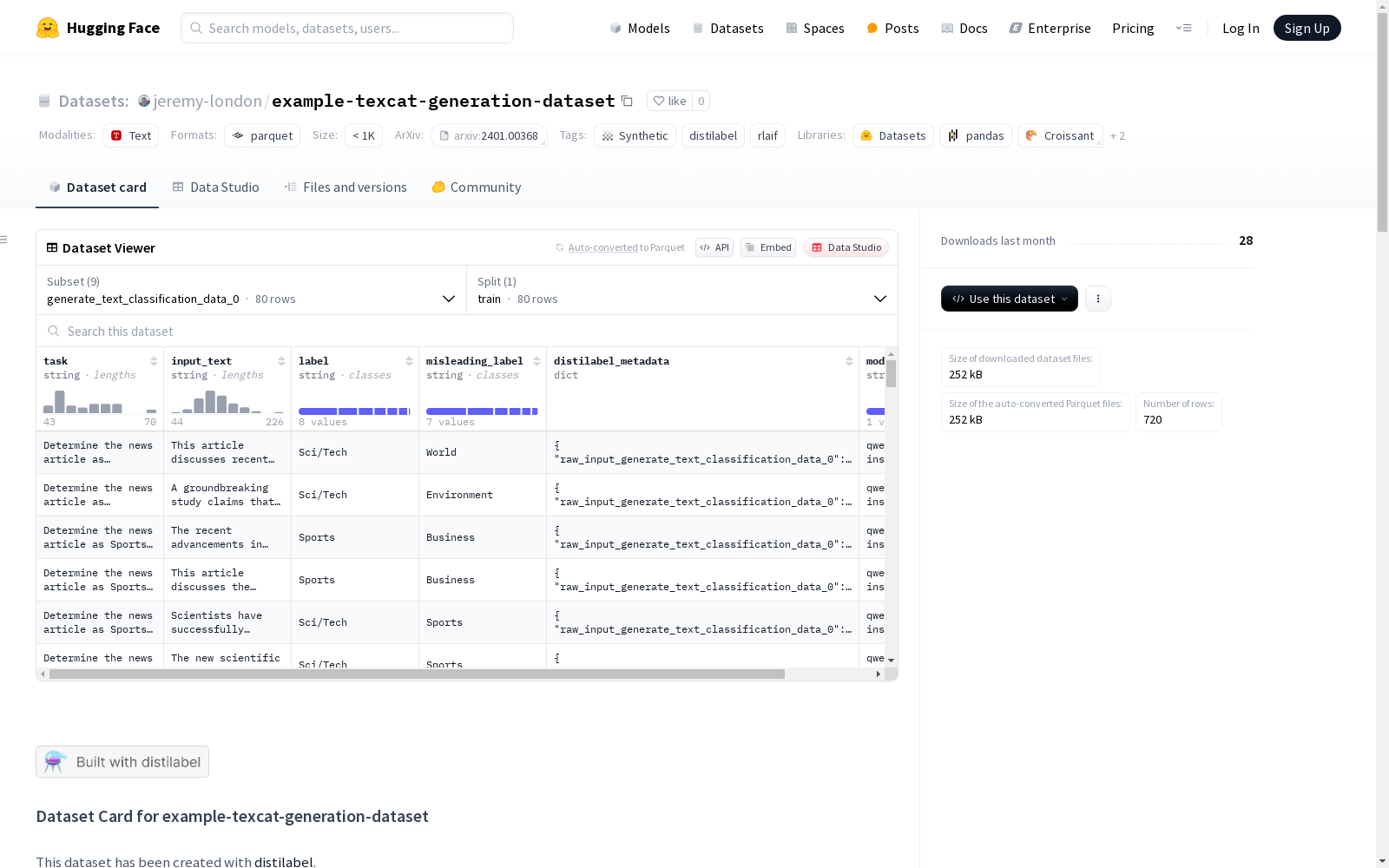Screen dimensions: 1389x868
Task: Switch to the Dataset card tab
Action: coord(97,187)
